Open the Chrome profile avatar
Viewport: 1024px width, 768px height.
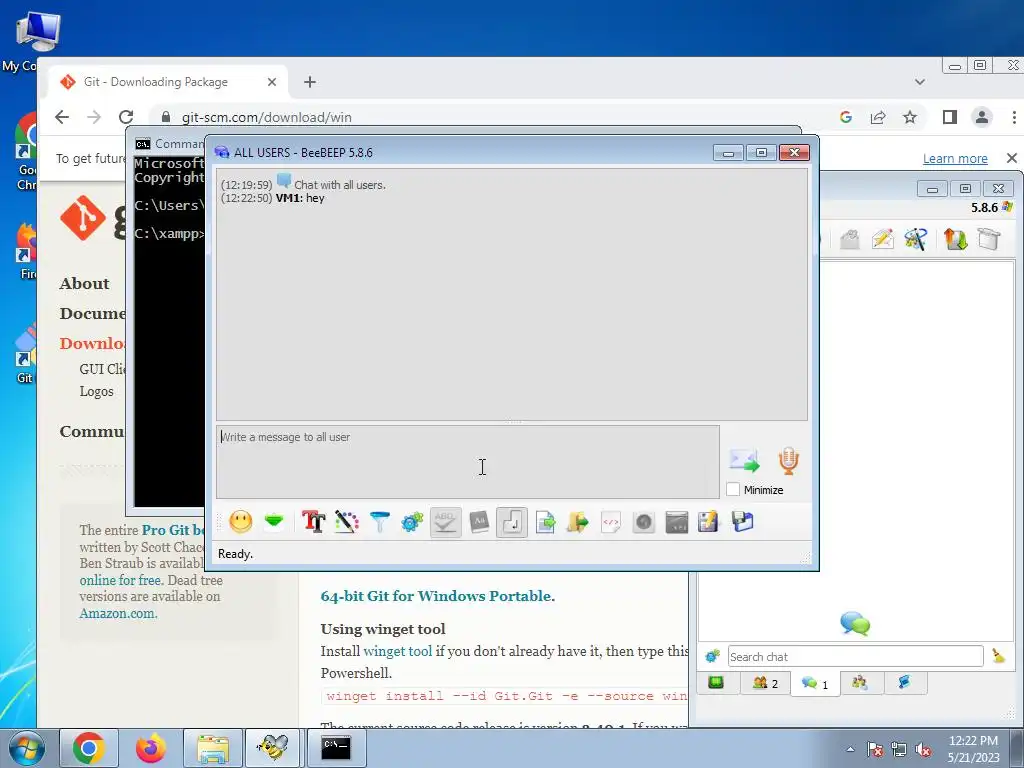(982, 117)
